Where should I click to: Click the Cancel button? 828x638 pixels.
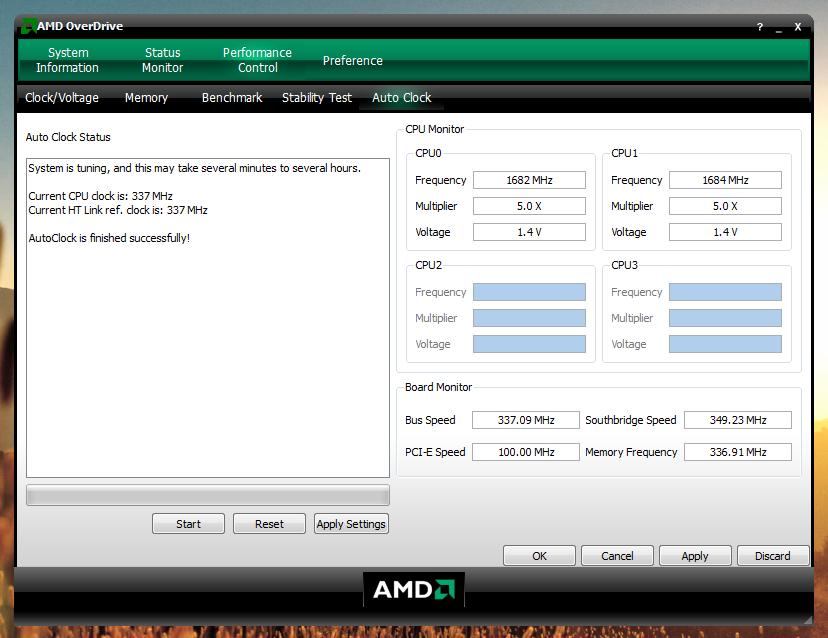[617, 556]
